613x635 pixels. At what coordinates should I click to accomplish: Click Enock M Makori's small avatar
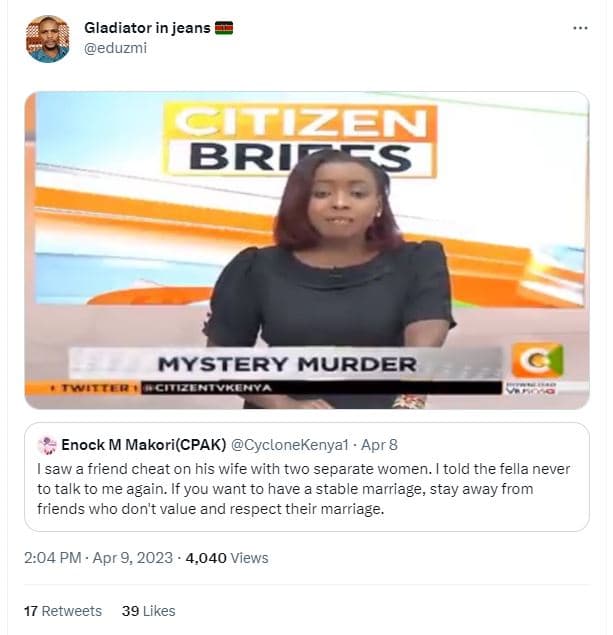click(x=47, y=445)
